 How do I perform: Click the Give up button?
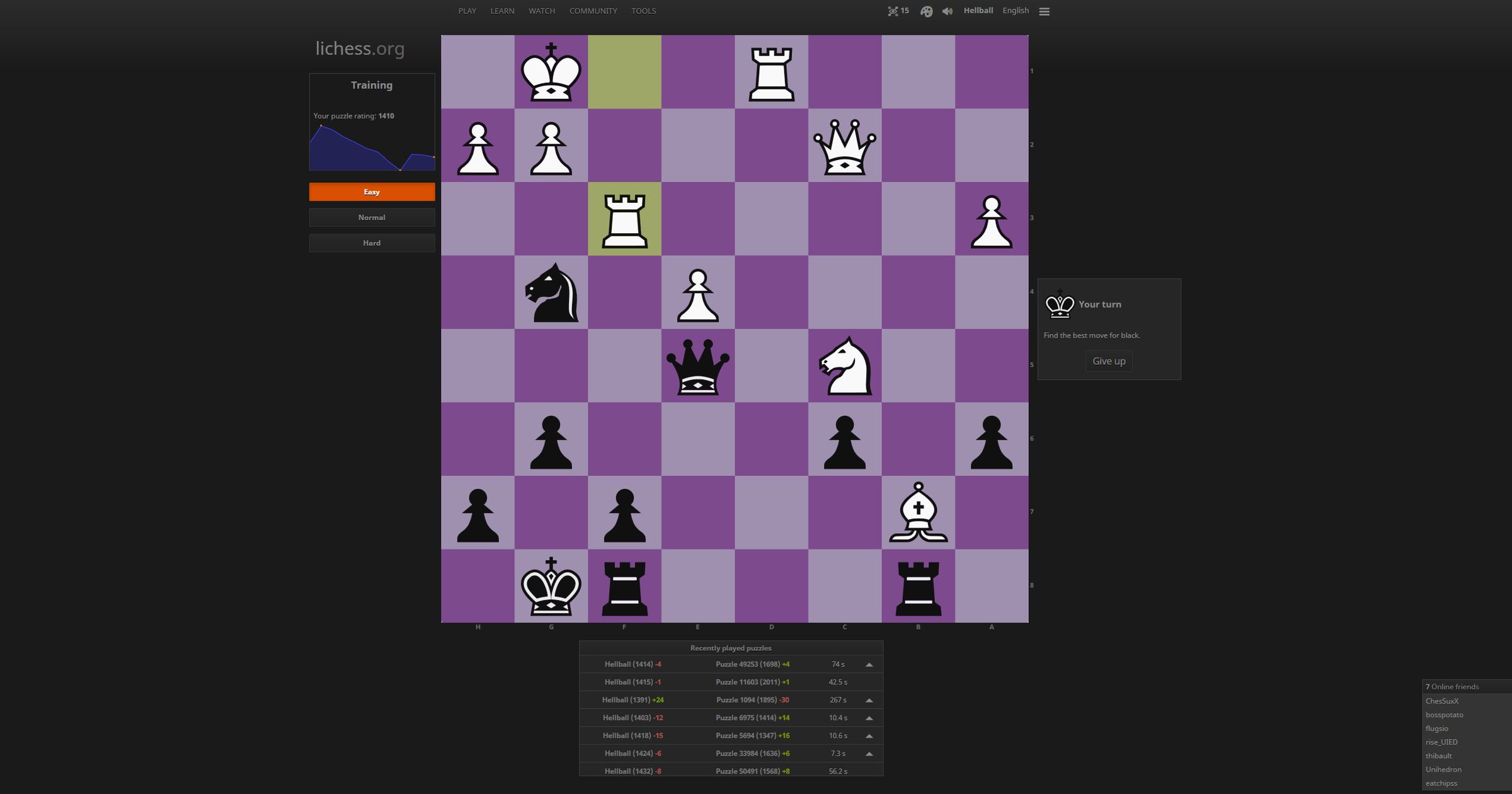[1109, 360]
